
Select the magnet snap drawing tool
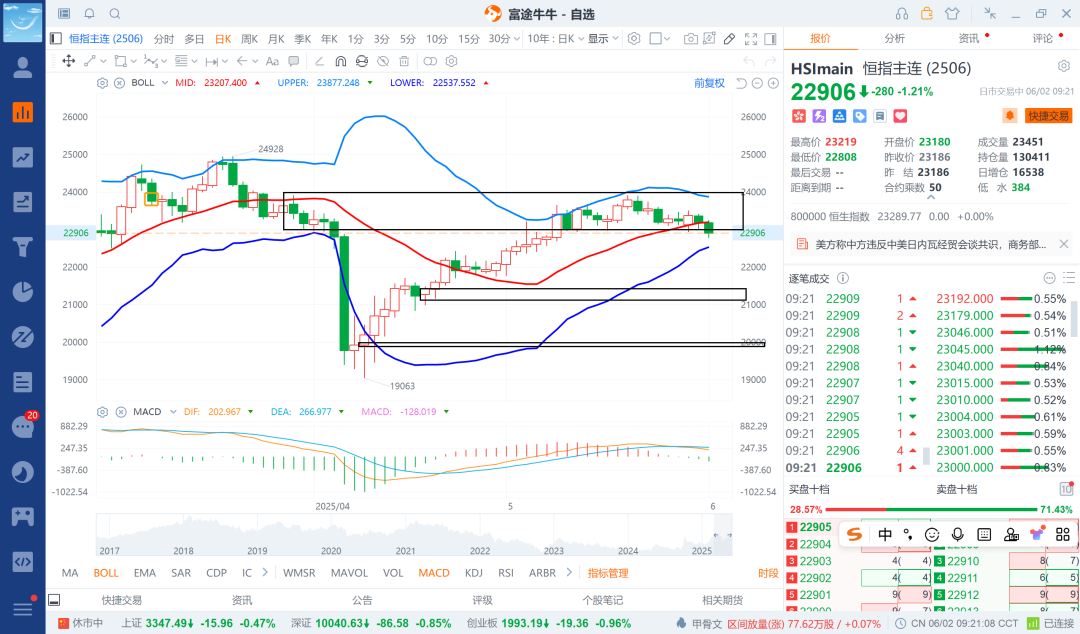[340, 61]
